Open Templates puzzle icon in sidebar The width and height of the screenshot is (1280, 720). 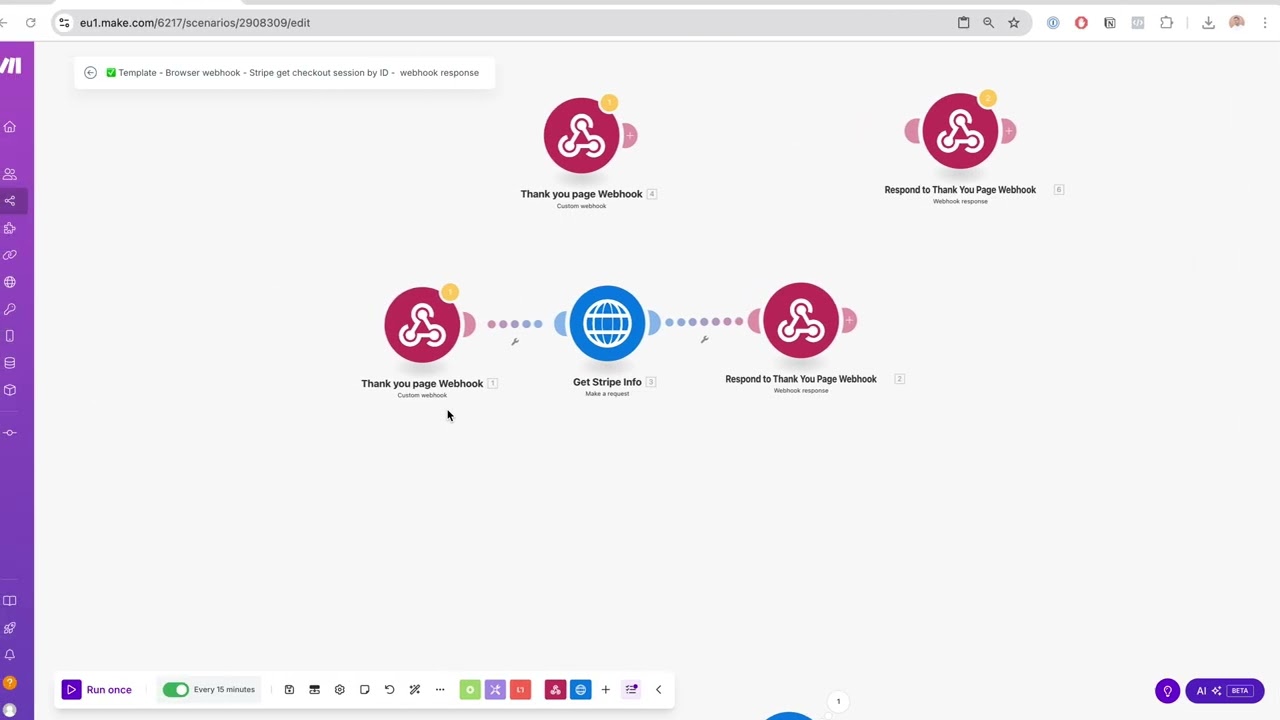click(10, 228)
